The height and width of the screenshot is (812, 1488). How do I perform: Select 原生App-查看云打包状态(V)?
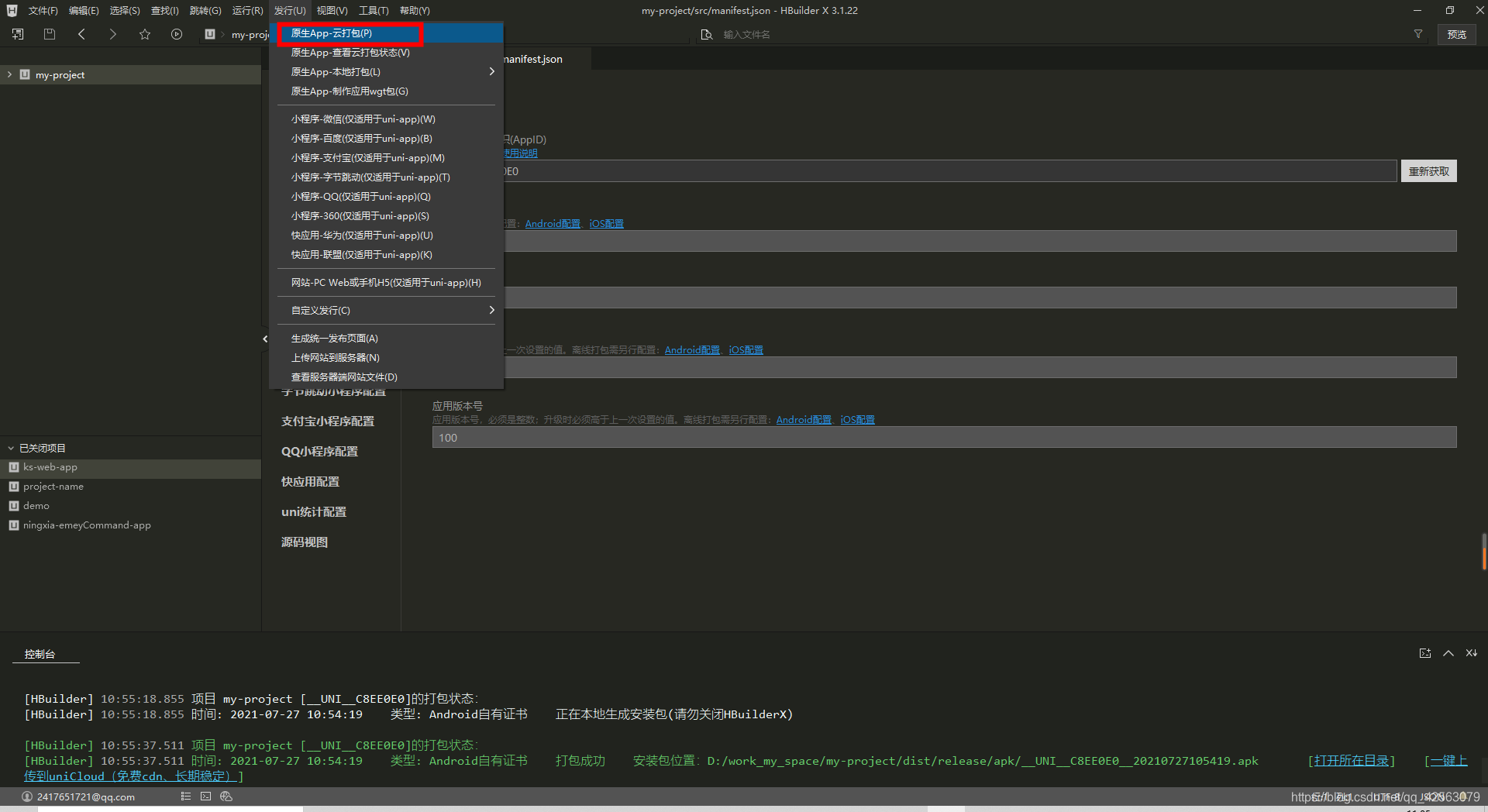386,53
